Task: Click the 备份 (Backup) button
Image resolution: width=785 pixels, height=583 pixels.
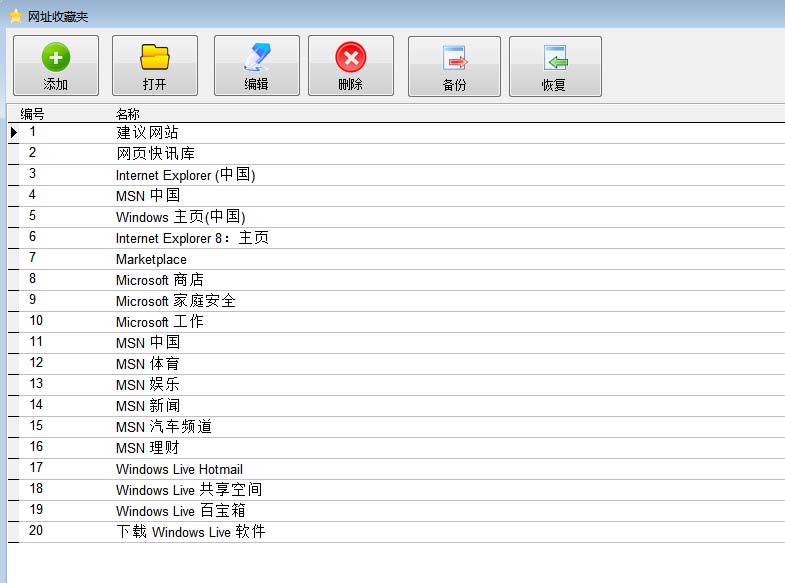Action: [x=454, y=66]
